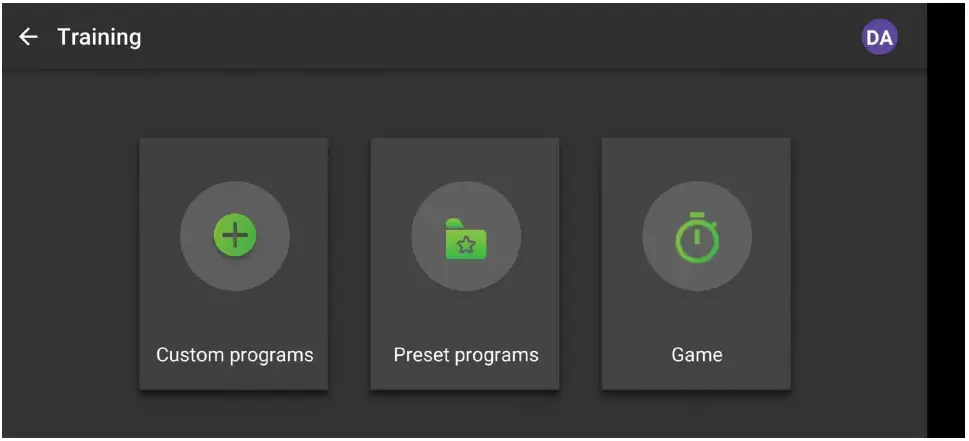Click the "Game" label text
This screenshot has width=969, height=441.
pyautogui.click(x=697, y=355)
